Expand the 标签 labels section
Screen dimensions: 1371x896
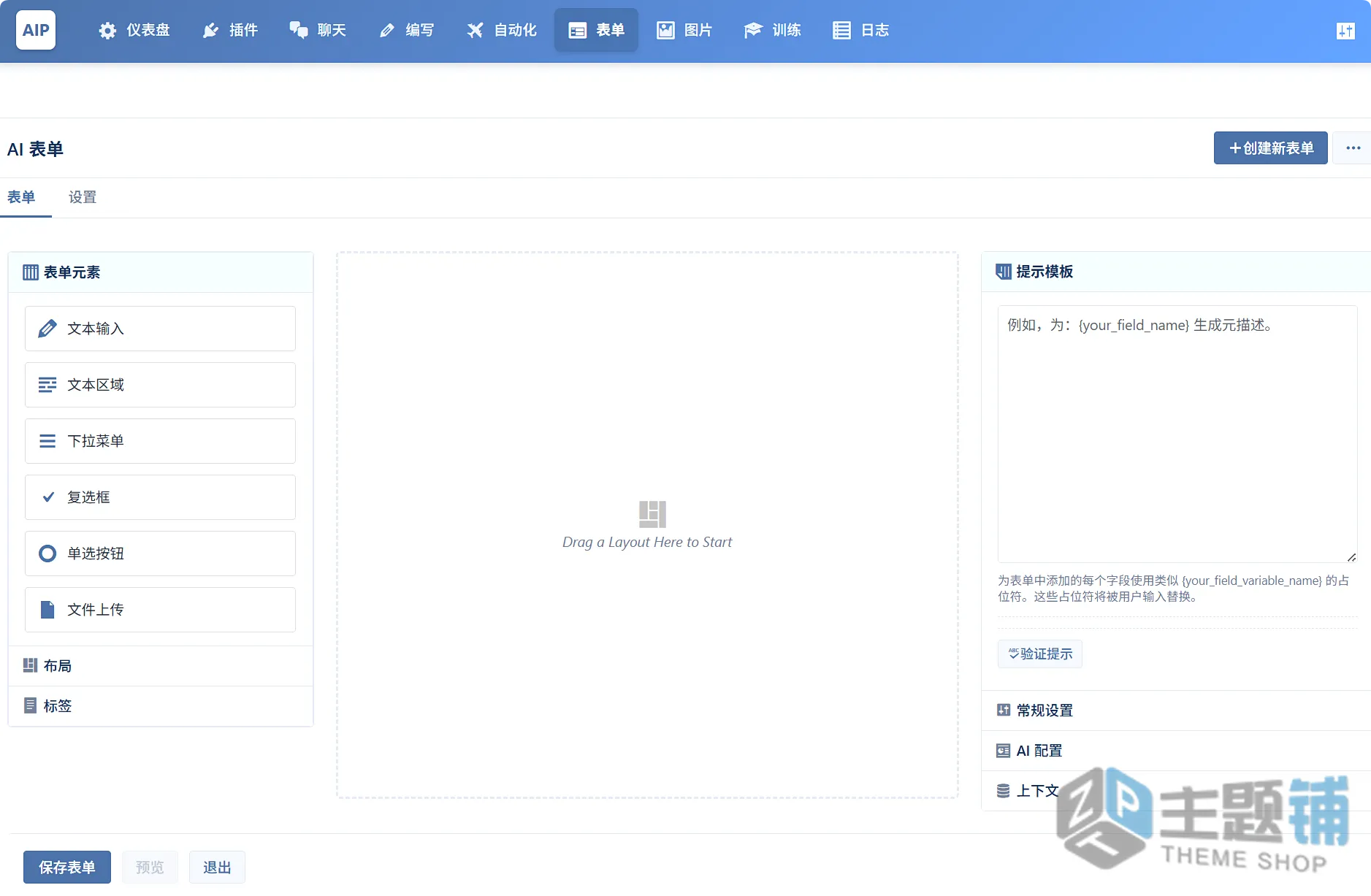point(161,706)
